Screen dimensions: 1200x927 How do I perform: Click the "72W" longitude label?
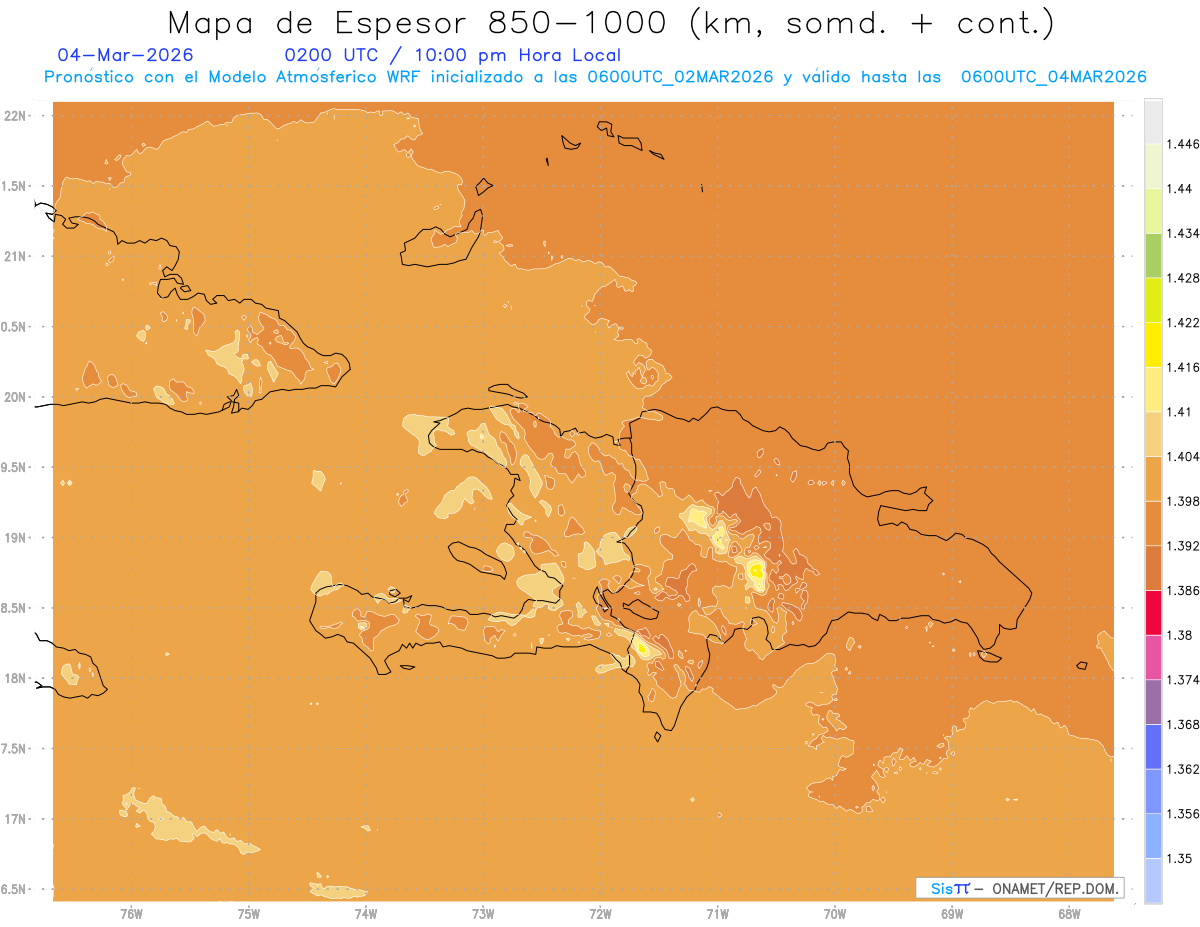coord(600,914)
